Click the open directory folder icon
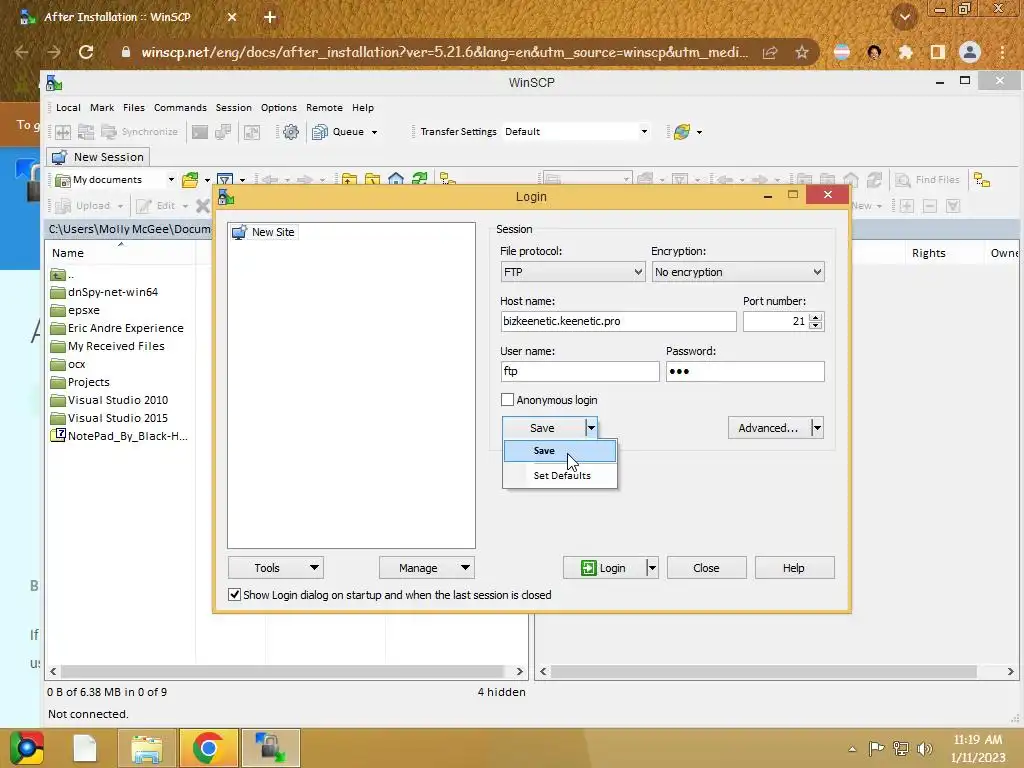The height and width of the screenshot is (768, 1024). click(190, 180)
